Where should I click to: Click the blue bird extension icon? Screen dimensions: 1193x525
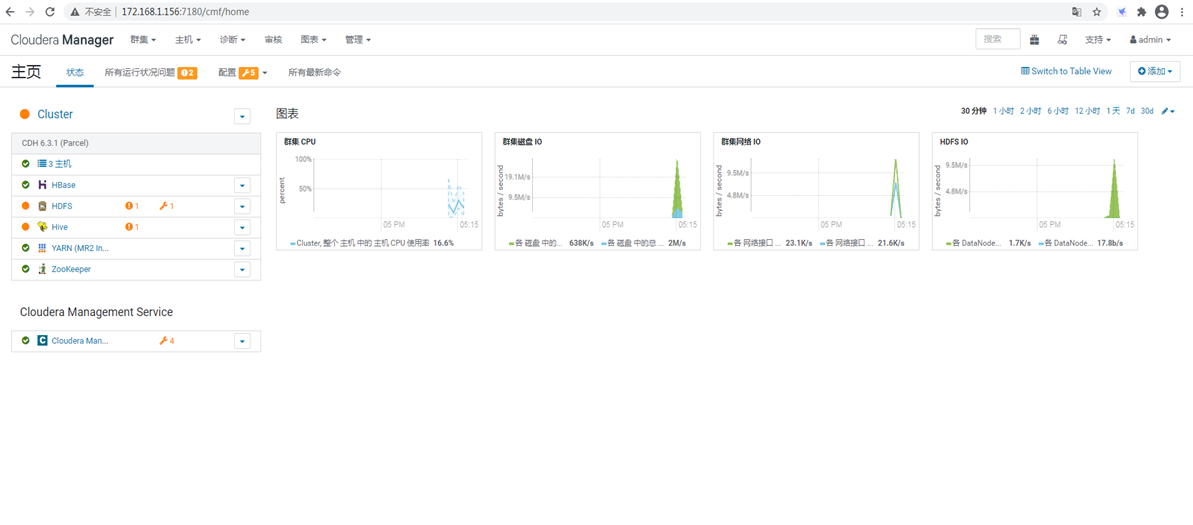click(x=1121, y=12)
